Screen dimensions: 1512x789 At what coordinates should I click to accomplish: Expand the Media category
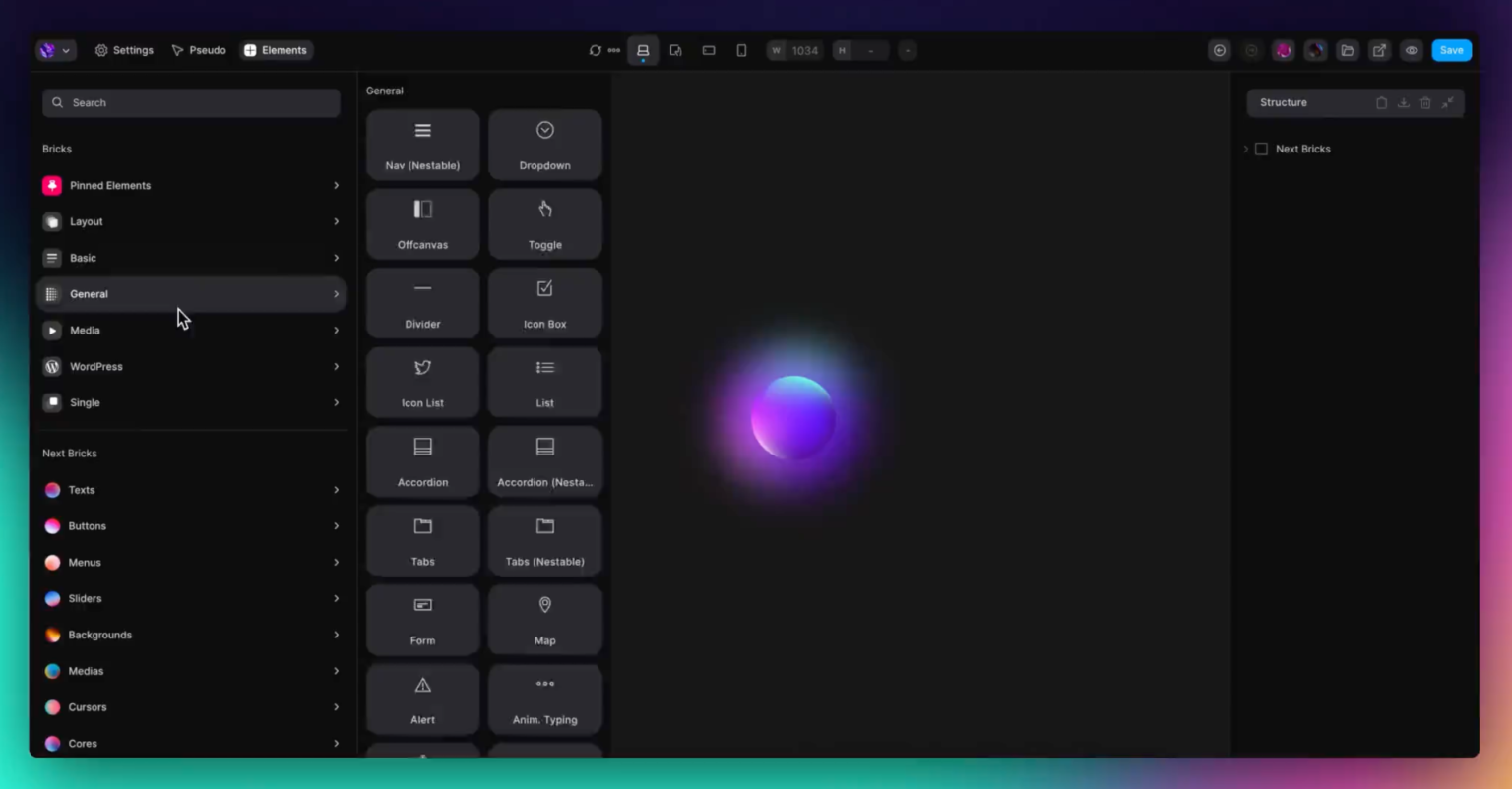click(192, 331)
